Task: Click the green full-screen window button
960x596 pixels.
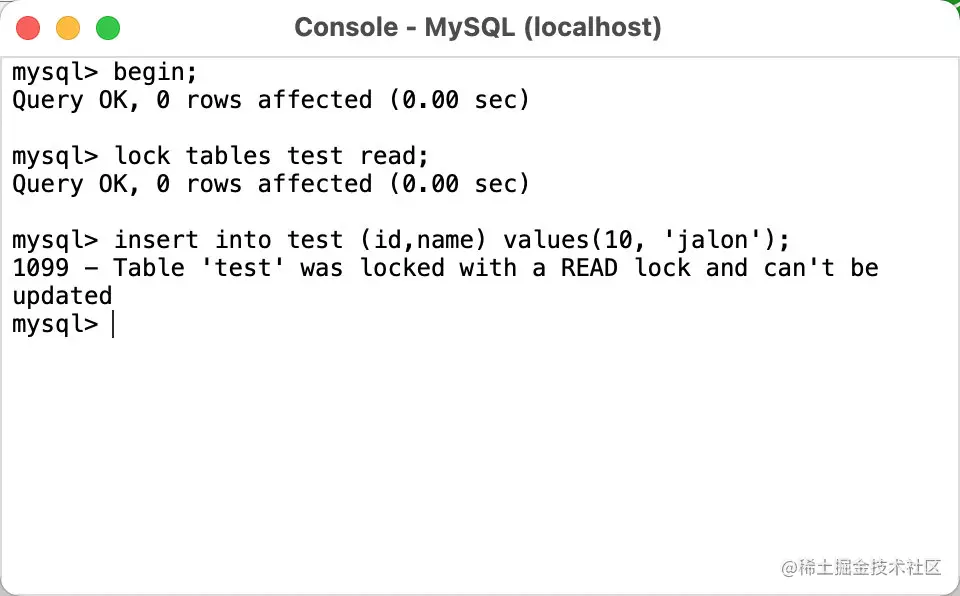Action: pos(108,28)
